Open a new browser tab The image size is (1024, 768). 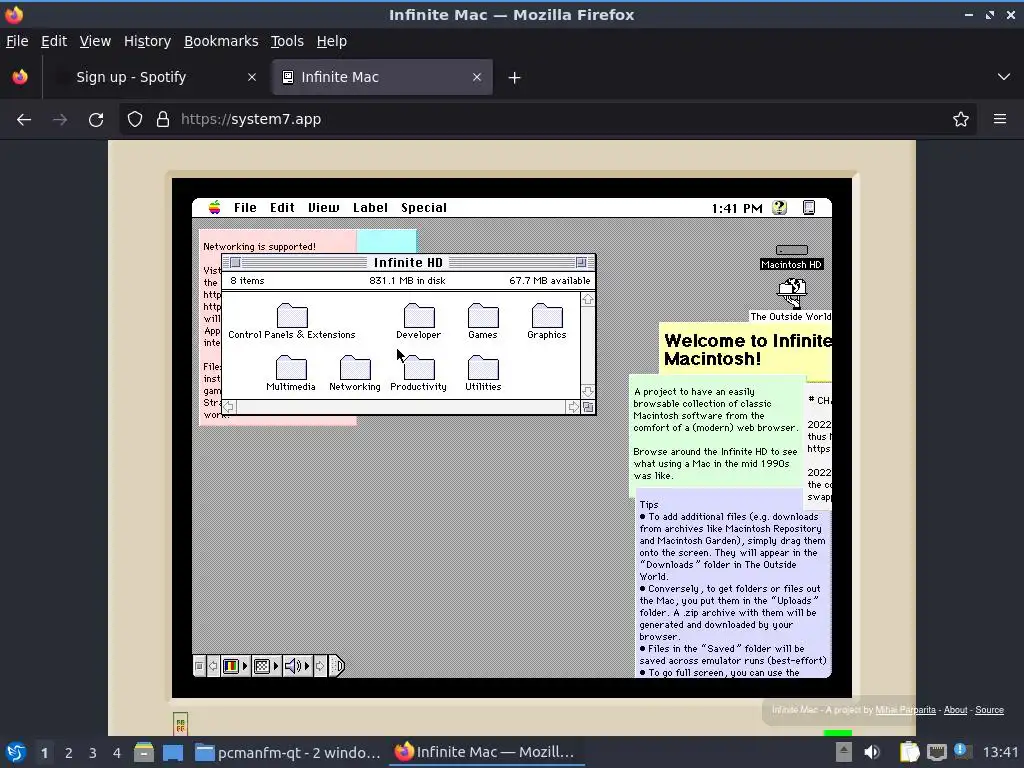[x=515, y=78]
